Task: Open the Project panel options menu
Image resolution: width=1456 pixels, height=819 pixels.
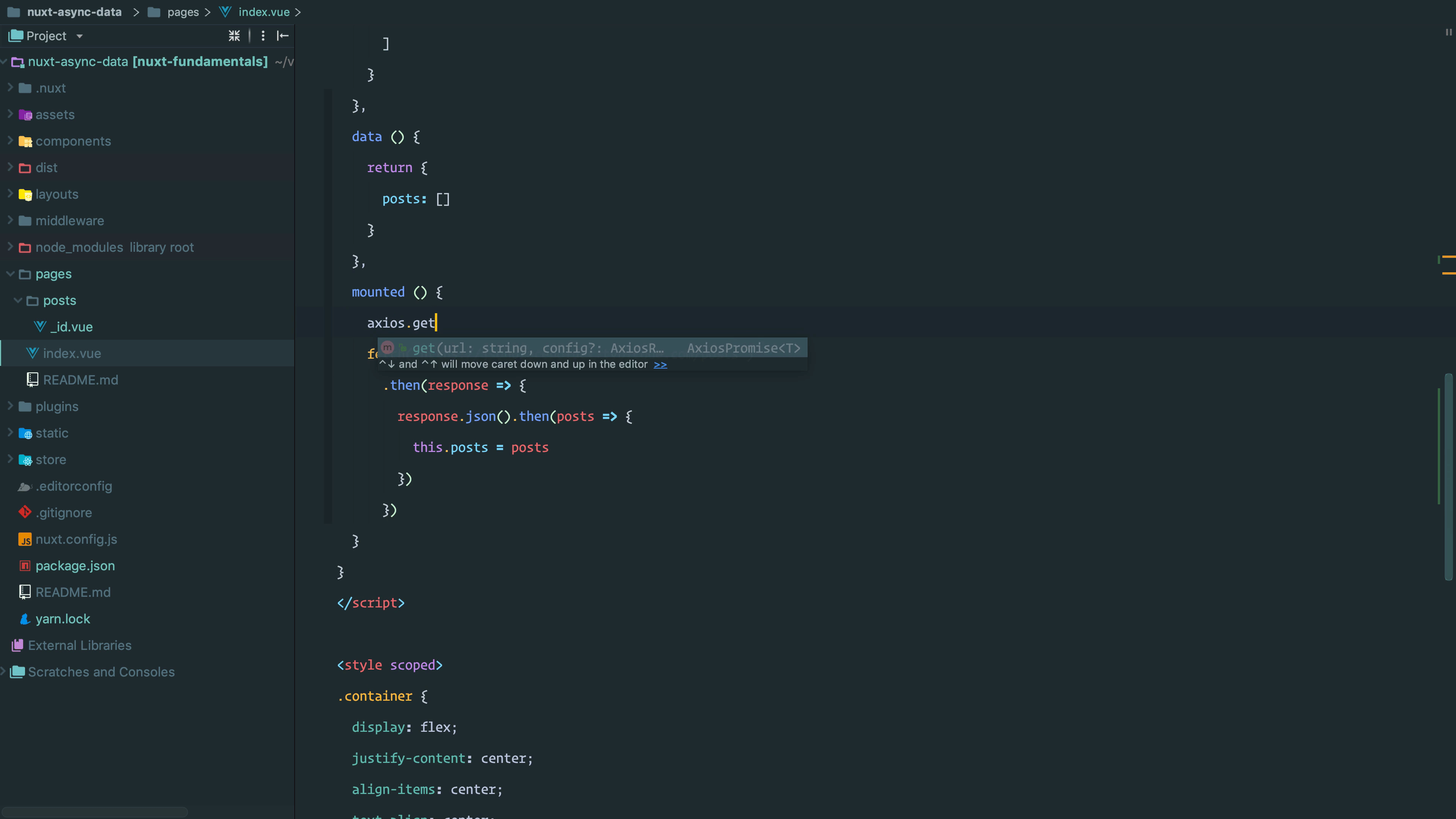Action: (x=263, y=36)
